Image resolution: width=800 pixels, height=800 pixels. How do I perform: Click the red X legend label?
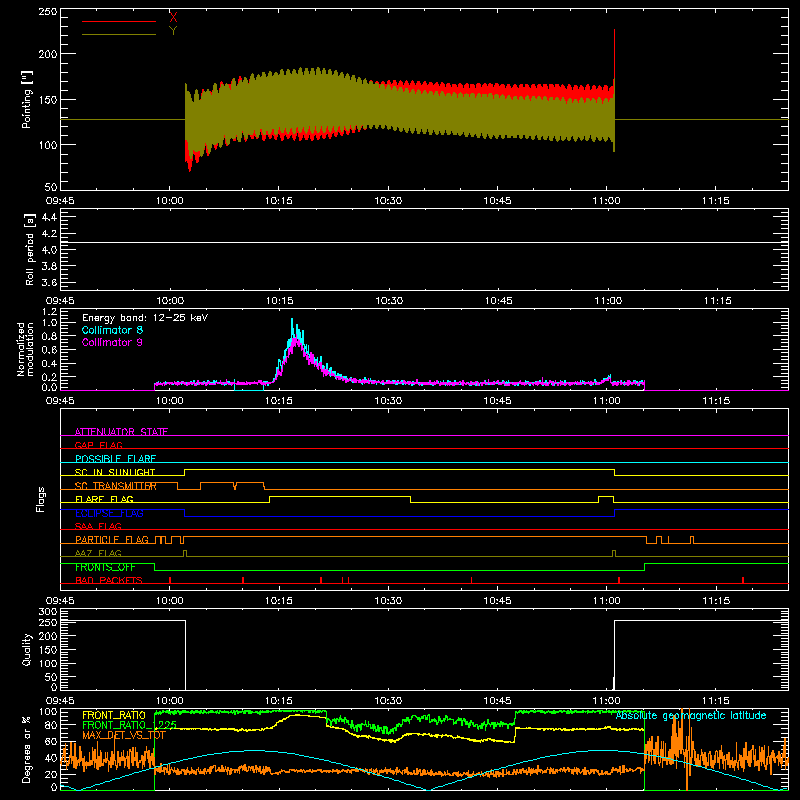tap(173, 18)
